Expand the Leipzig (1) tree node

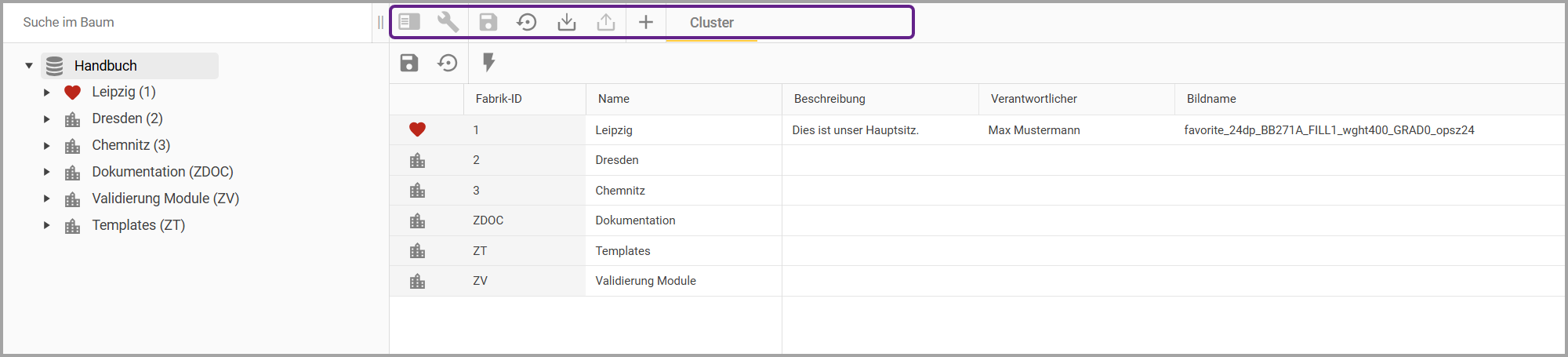pos(47,93)
